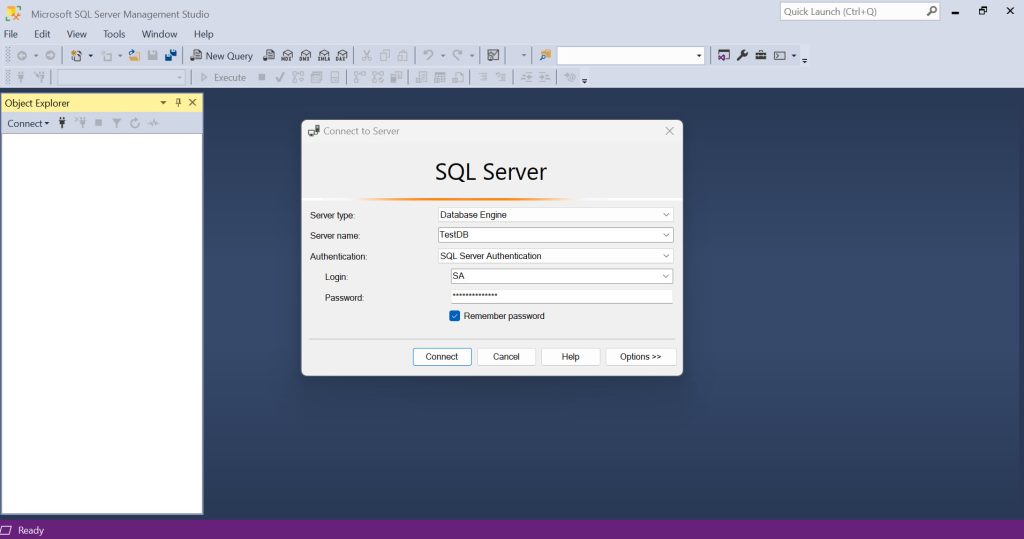Click the New Query toolbar button
Viewport: 1024px width, 539px height.
pos(221,56)
